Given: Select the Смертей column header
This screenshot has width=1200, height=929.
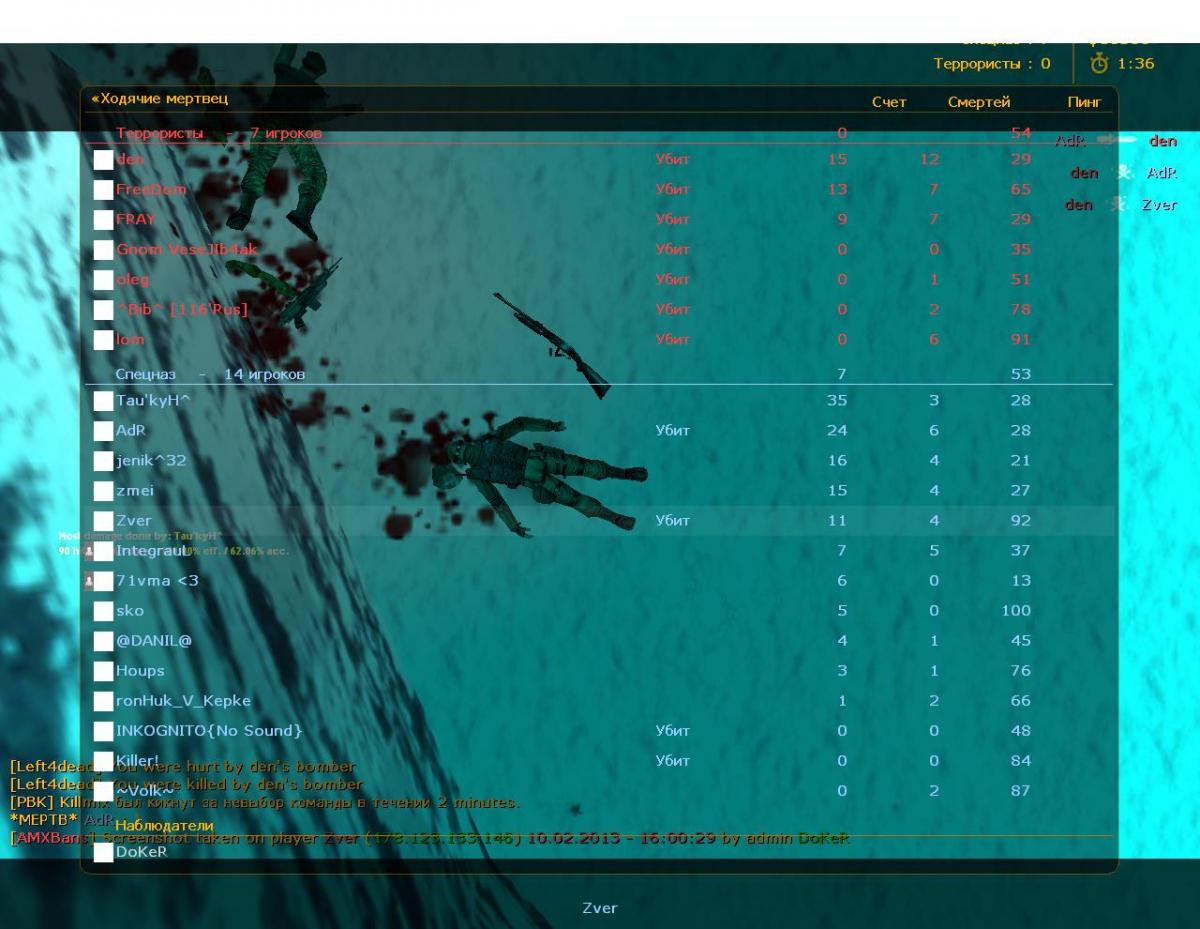Looking at the screenshot, I should [x=978, y=102].
